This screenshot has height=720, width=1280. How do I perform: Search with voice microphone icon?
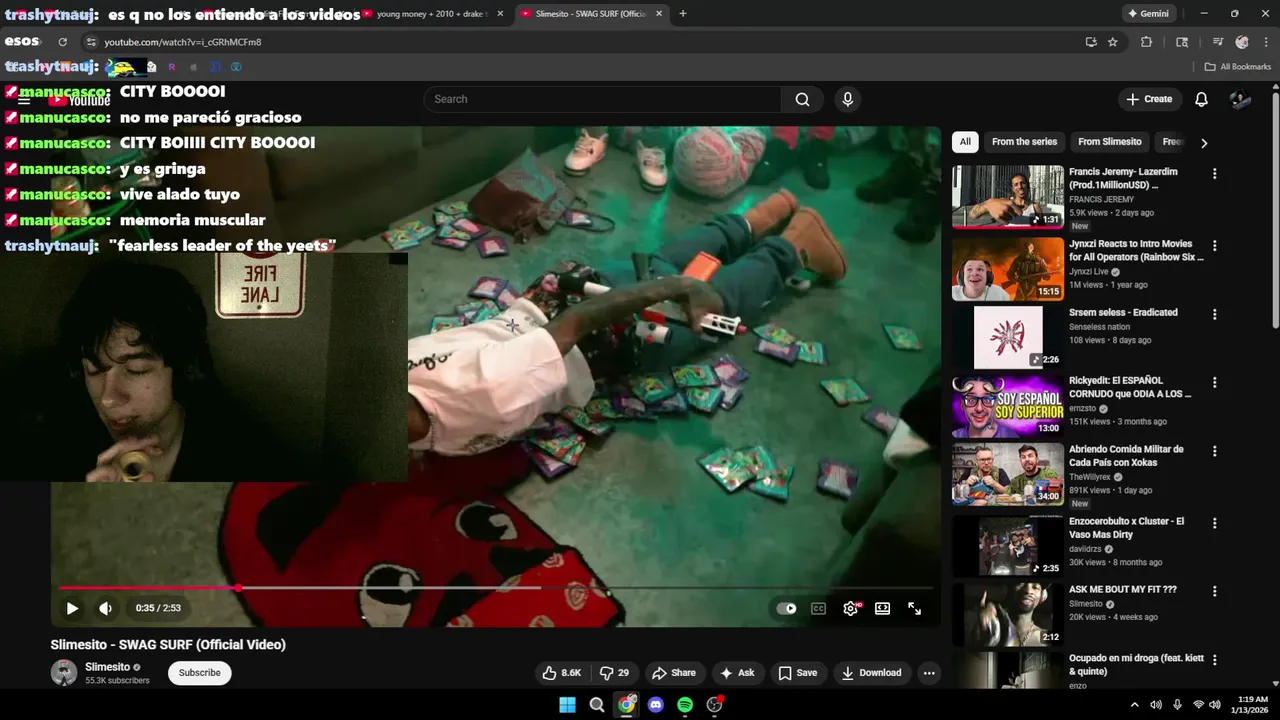[847, 99]
